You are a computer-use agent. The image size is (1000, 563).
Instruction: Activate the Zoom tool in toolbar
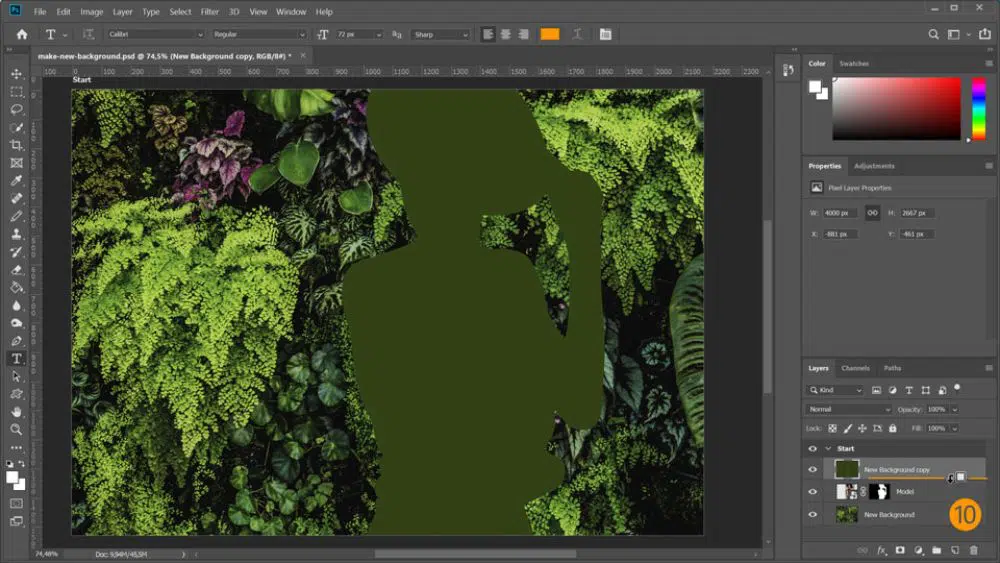(16, 429)
